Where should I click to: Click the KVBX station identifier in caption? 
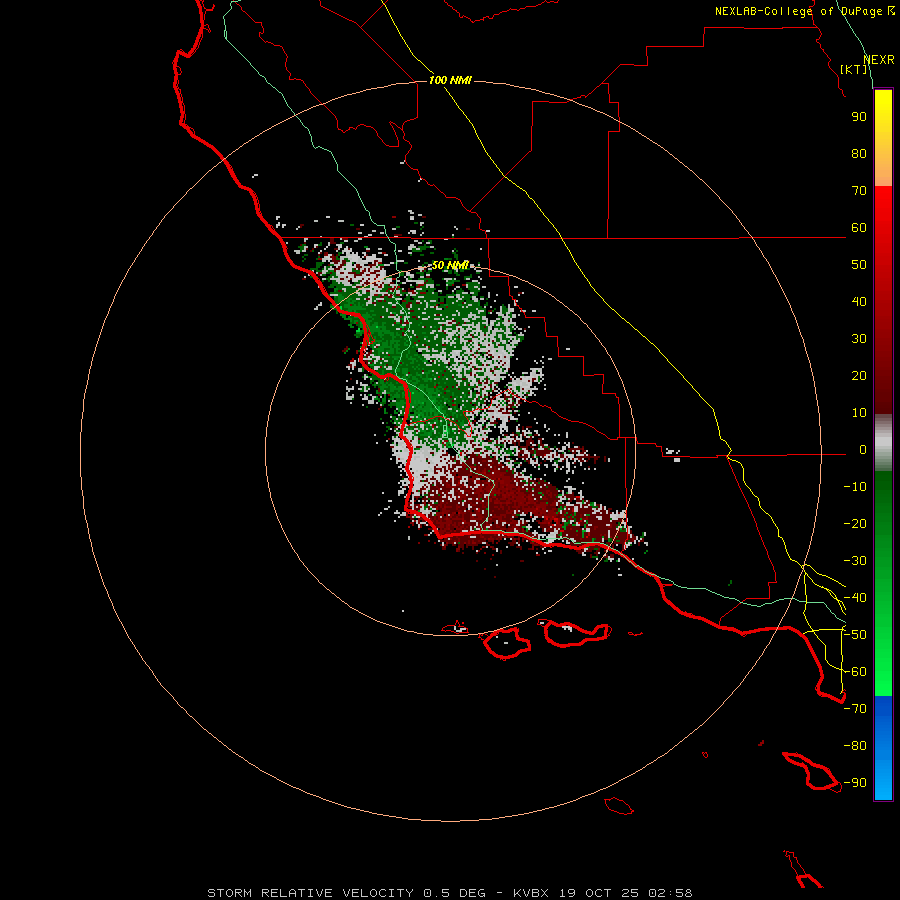tap(531, 893)
